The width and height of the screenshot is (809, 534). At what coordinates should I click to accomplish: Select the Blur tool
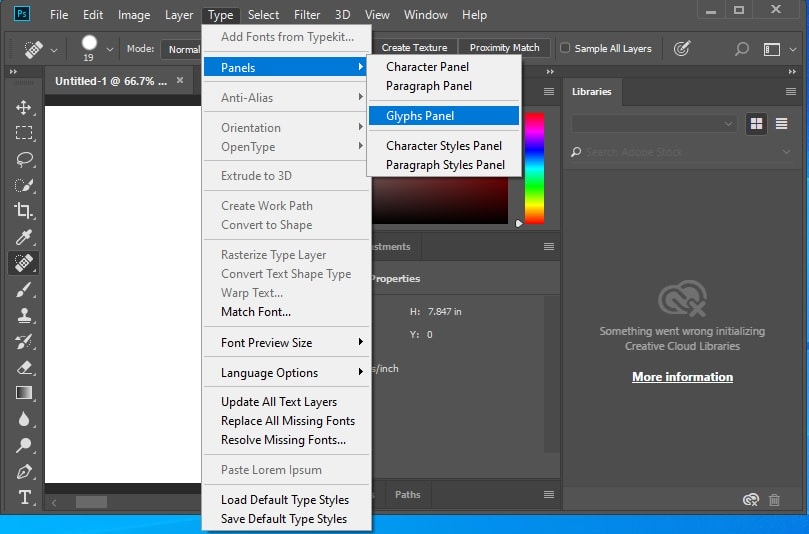pyautogui.click(x=23, y=419)
